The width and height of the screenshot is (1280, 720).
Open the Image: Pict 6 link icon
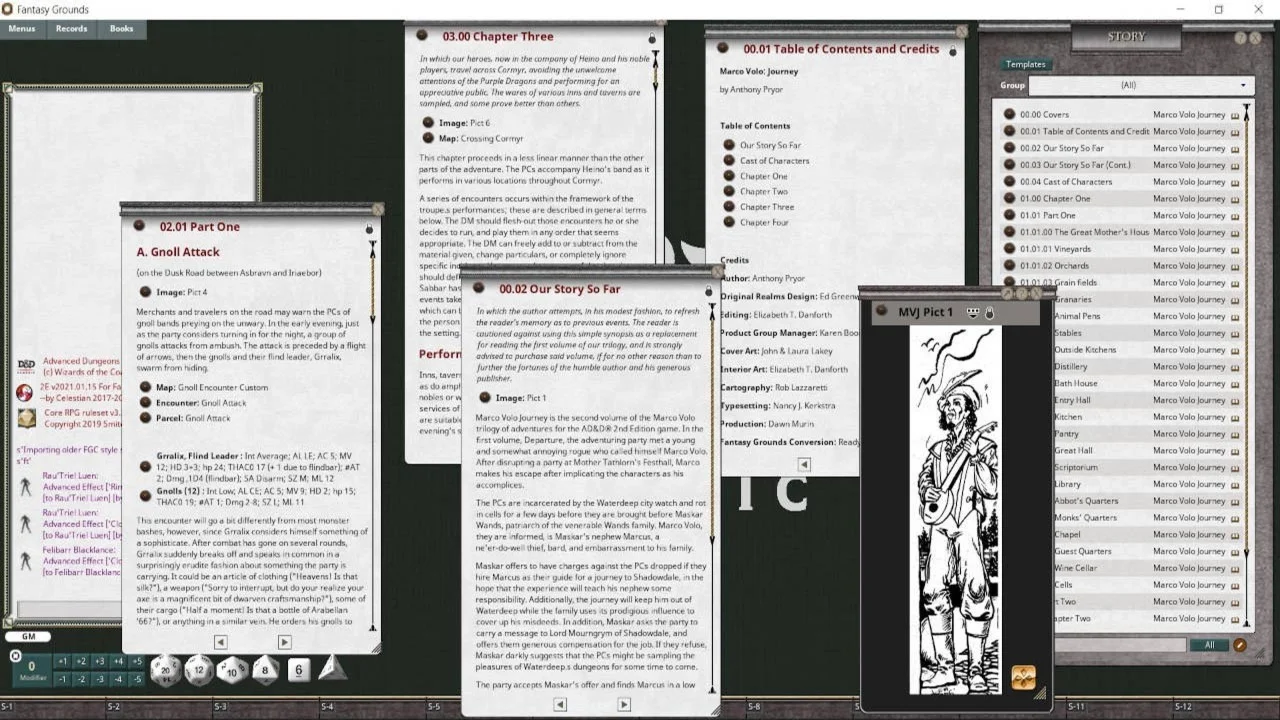click(428, 123)
